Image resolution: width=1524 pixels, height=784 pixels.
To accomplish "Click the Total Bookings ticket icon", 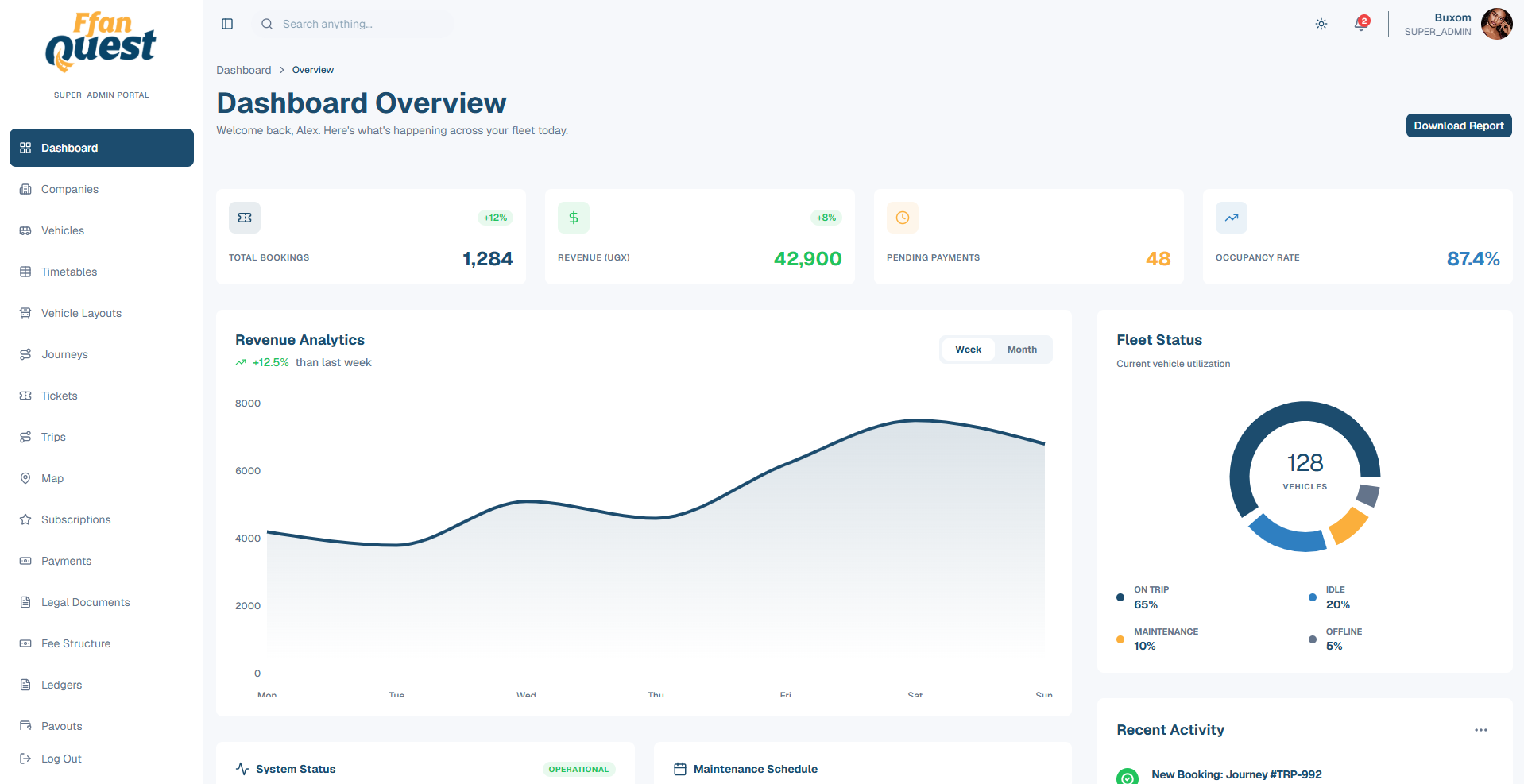I will click(245, 218).
